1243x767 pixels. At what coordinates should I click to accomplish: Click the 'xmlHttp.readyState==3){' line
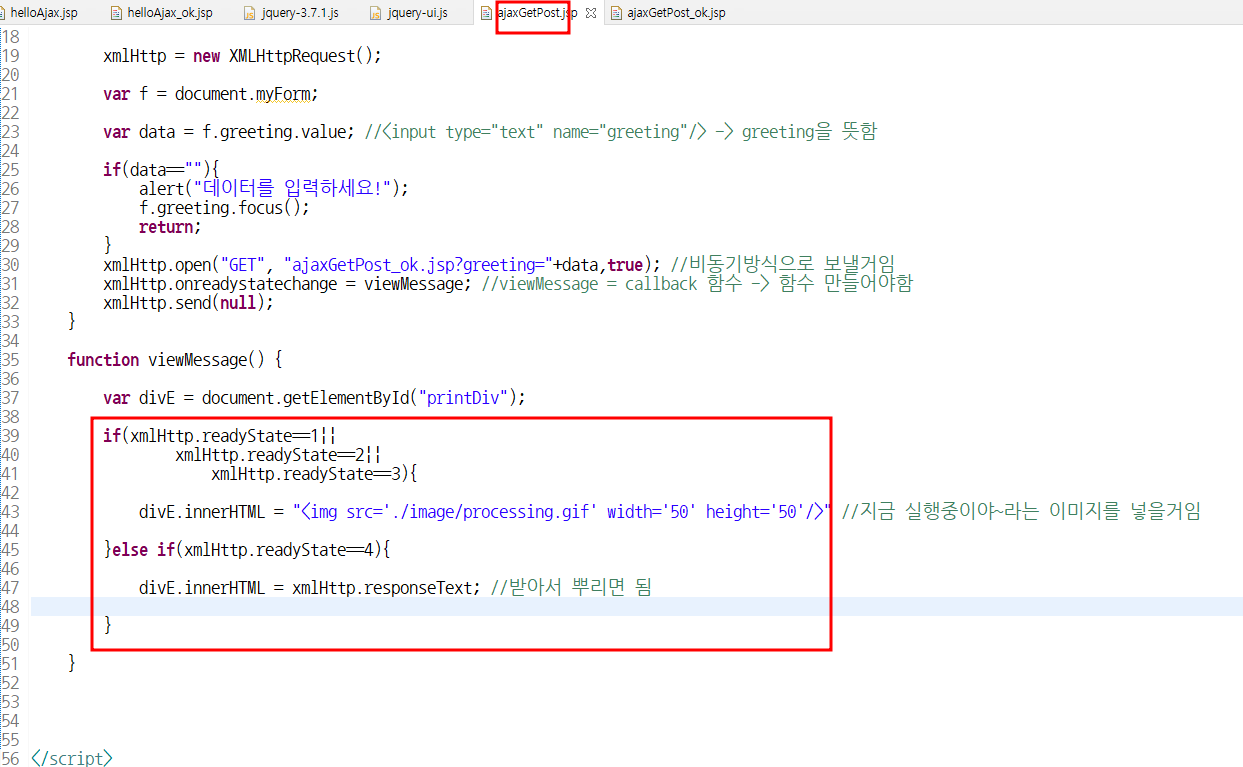(x=314, y=473)
